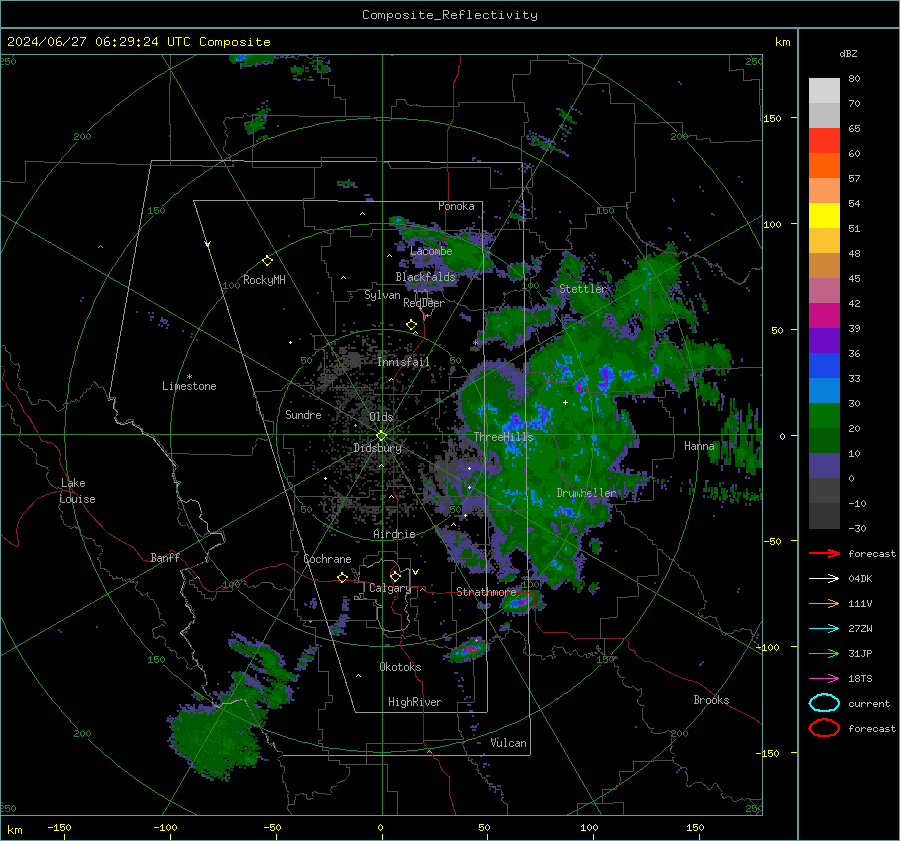Click the Ponoka label
This screenshot has height=841, width=900.
(x=456, y=206)
